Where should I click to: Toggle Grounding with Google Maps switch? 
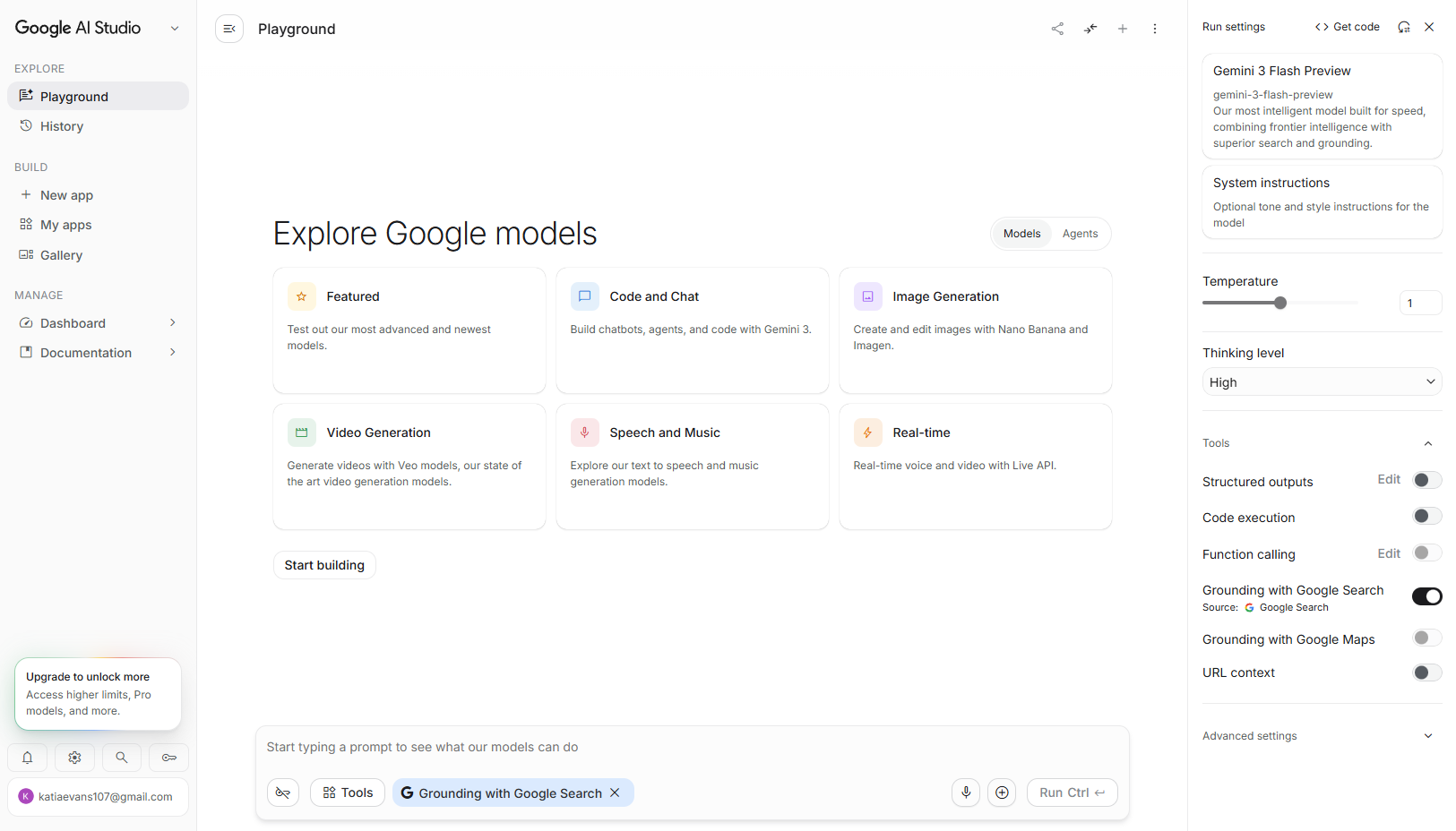click(x=1427, y=638)
